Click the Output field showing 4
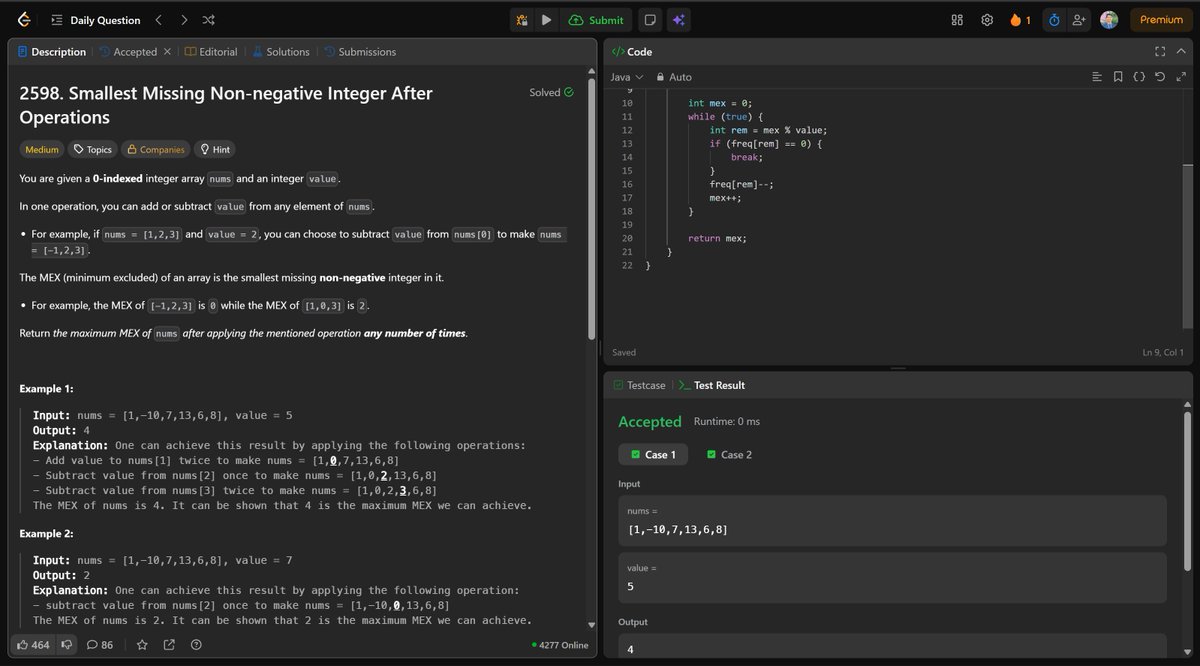The height and width of the screenshot is (666, 1200). pos(892,647)
